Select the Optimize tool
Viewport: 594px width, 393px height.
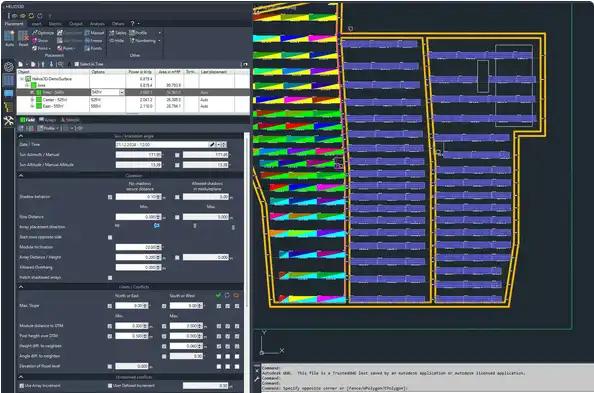click(x=43, y=33)
